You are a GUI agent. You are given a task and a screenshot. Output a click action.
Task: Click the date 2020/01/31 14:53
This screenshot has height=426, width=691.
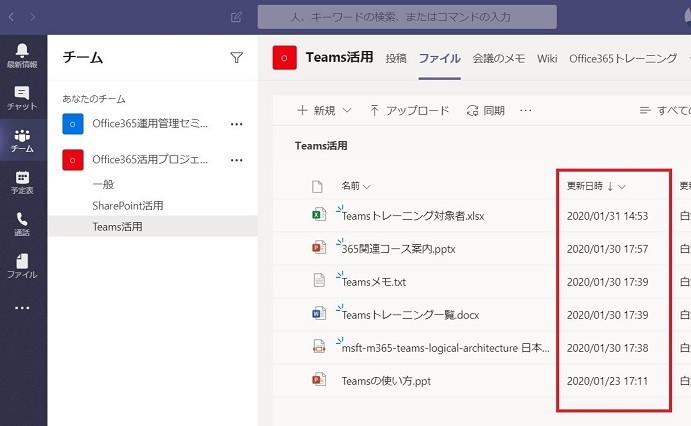(x=607, y=216)
